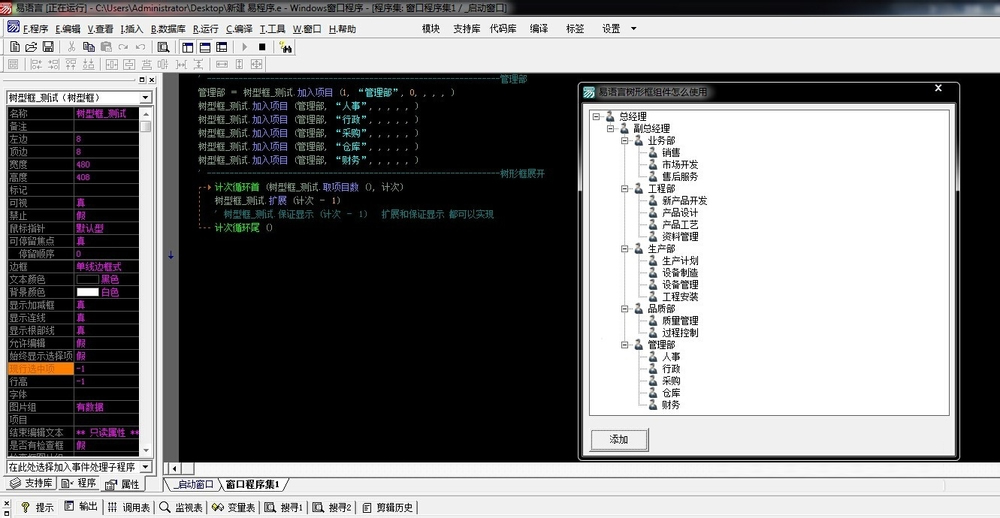Open the 设置 dropdown arrow

(x=633, y=29)
